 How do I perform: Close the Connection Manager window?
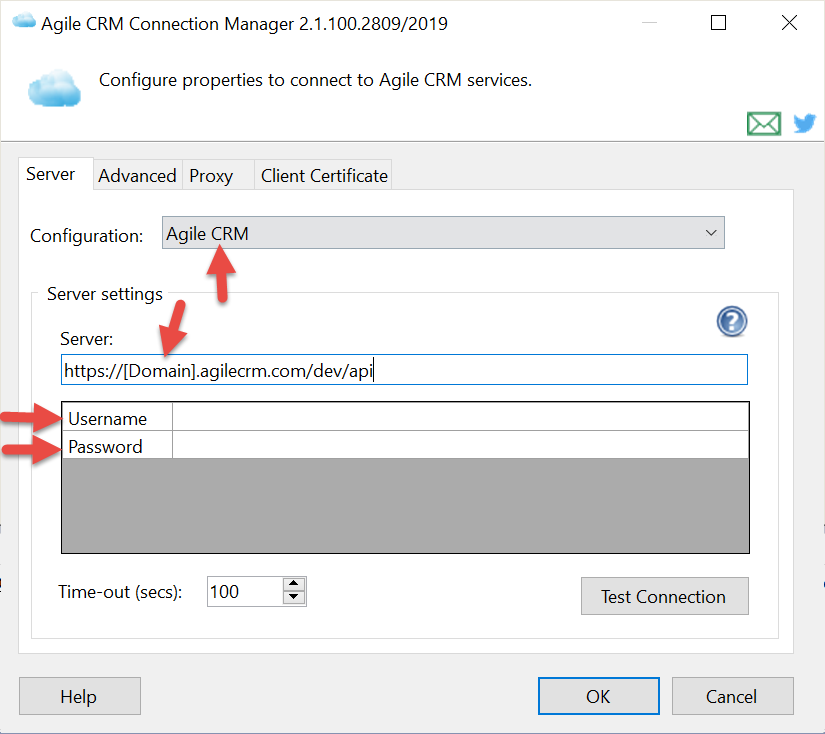789,23
